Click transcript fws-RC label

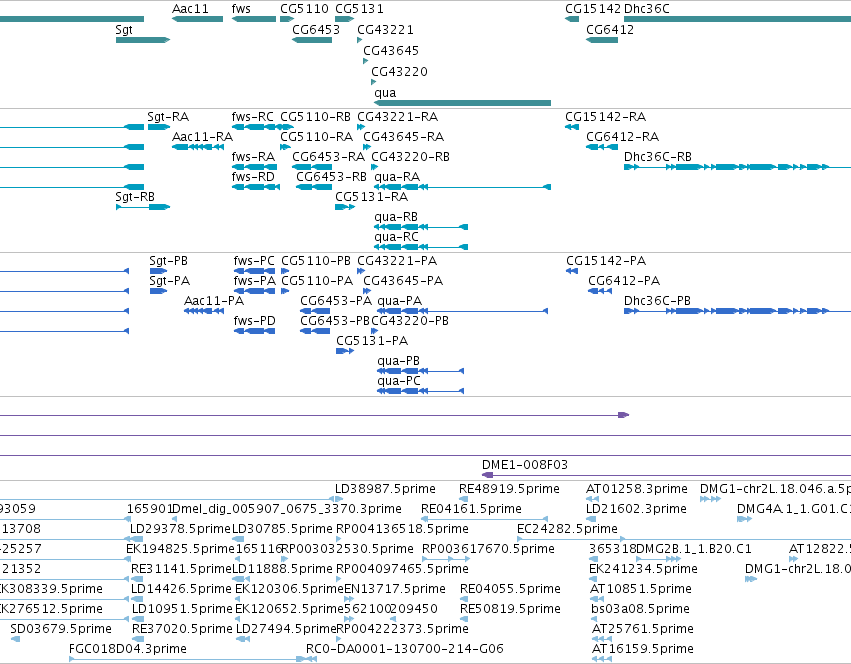252,117
